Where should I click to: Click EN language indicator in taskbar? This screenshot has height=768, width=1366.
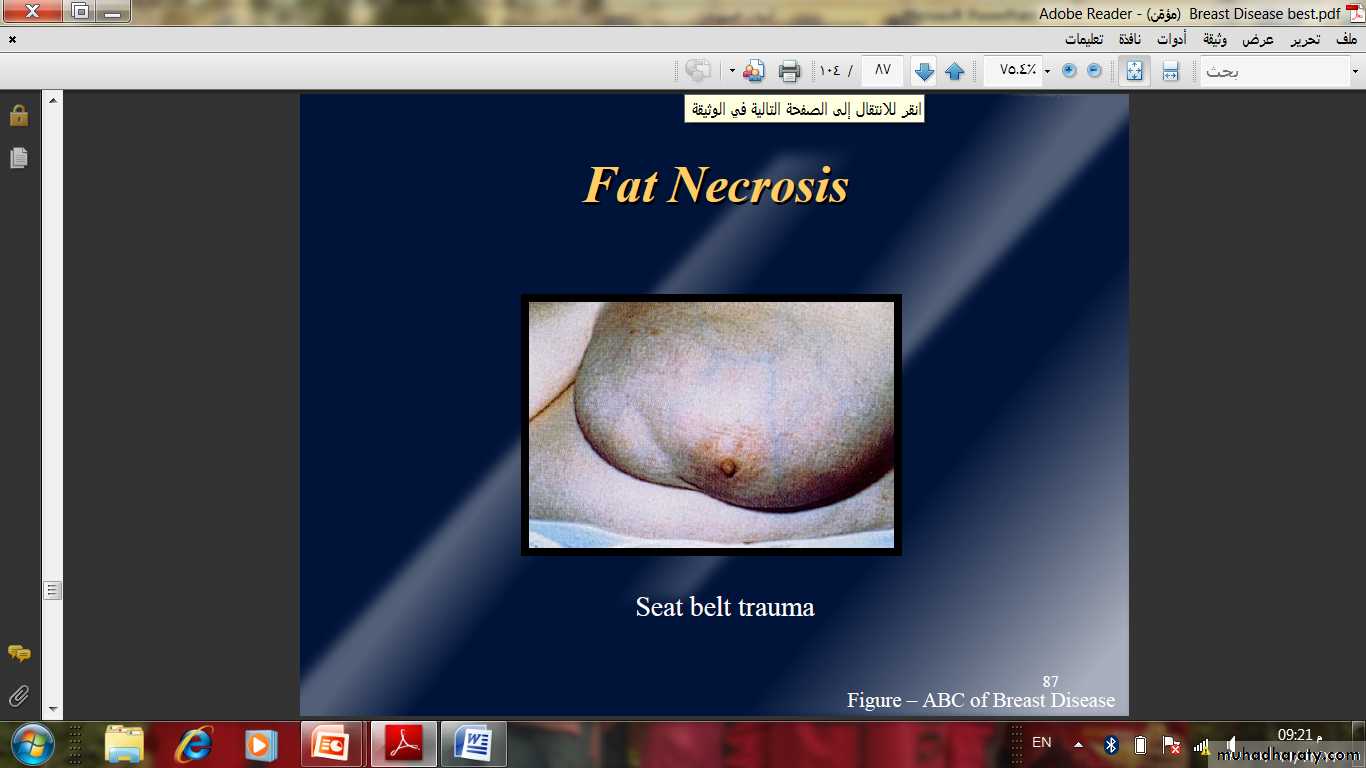tap(1041, 743)
